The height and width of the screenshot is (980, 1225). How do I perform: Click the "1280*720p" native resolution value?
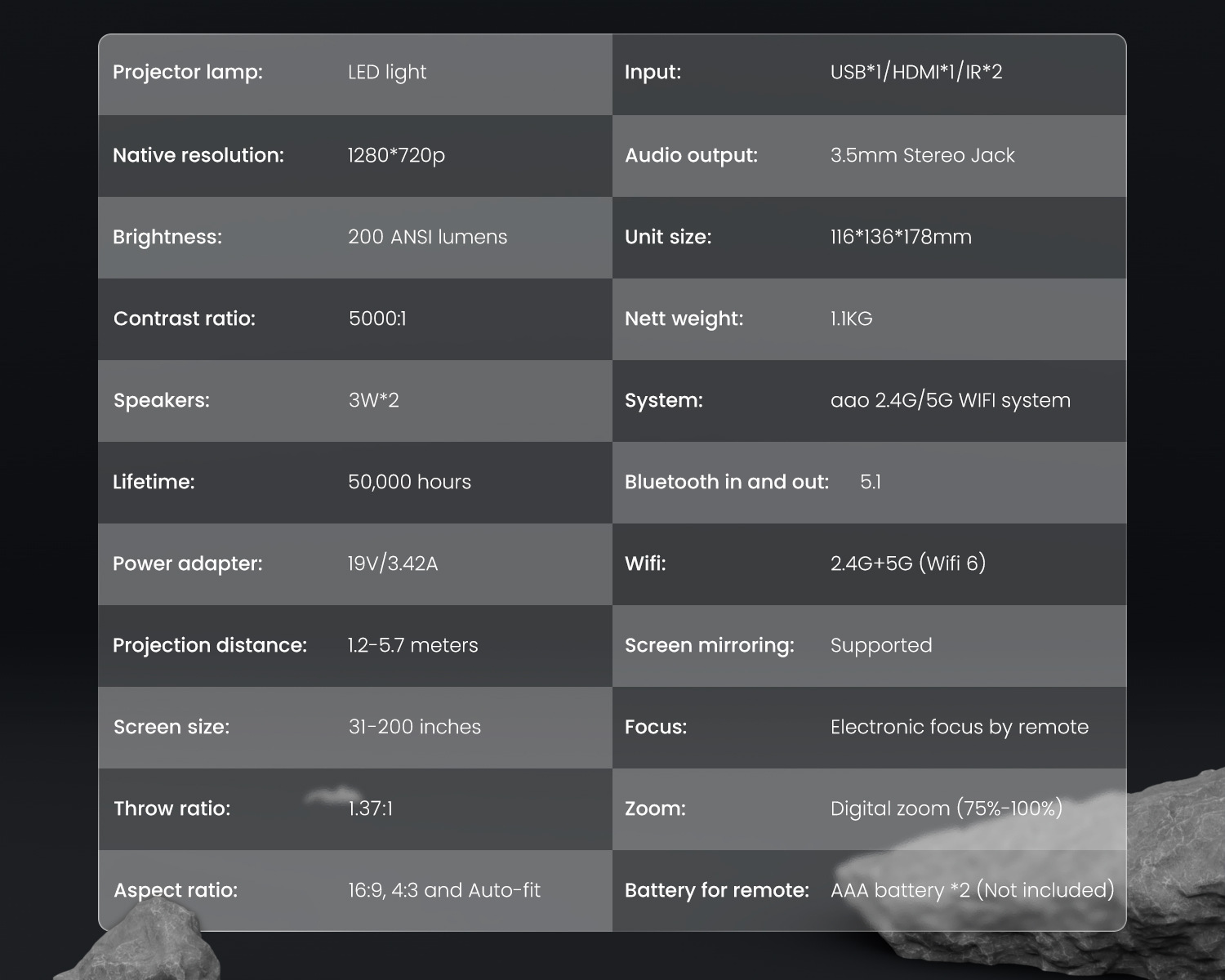(x=396, y=155)
